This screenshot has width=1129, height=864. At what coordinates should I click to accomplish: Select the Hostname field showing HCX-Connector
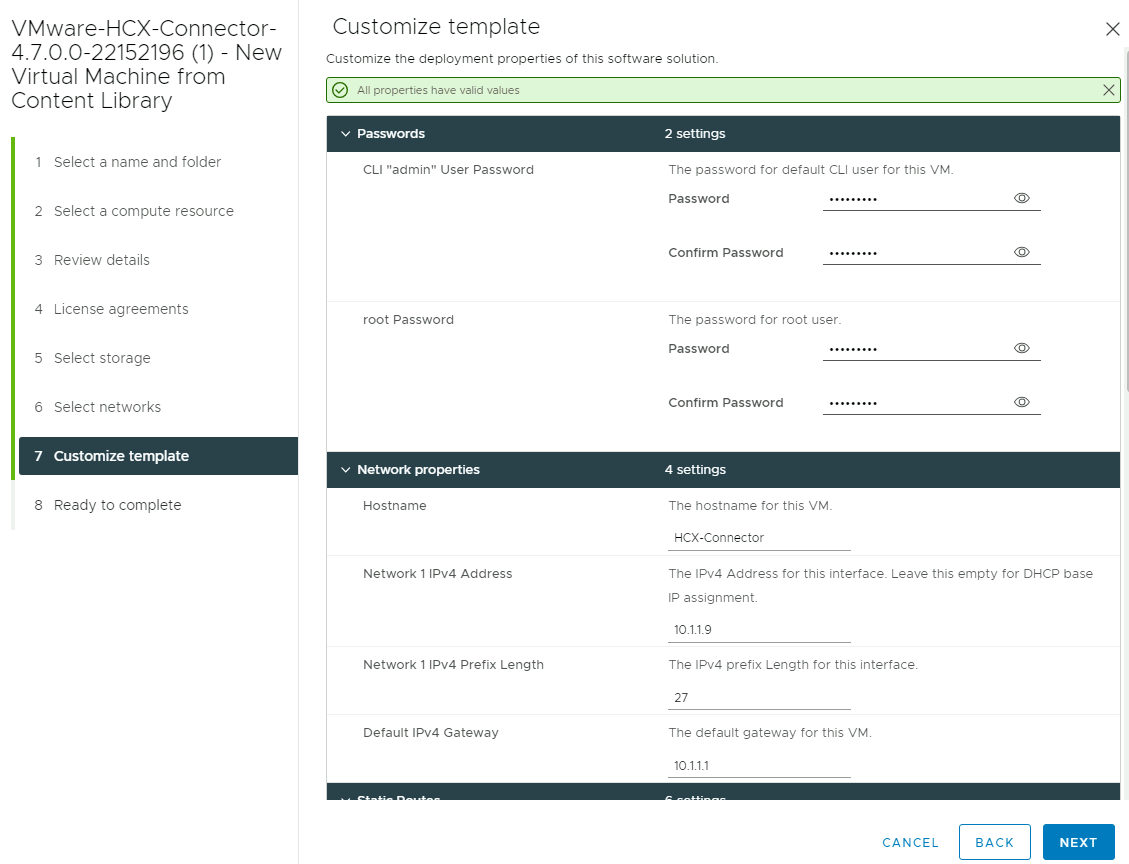pyautogui.click(x=759, y=537)
